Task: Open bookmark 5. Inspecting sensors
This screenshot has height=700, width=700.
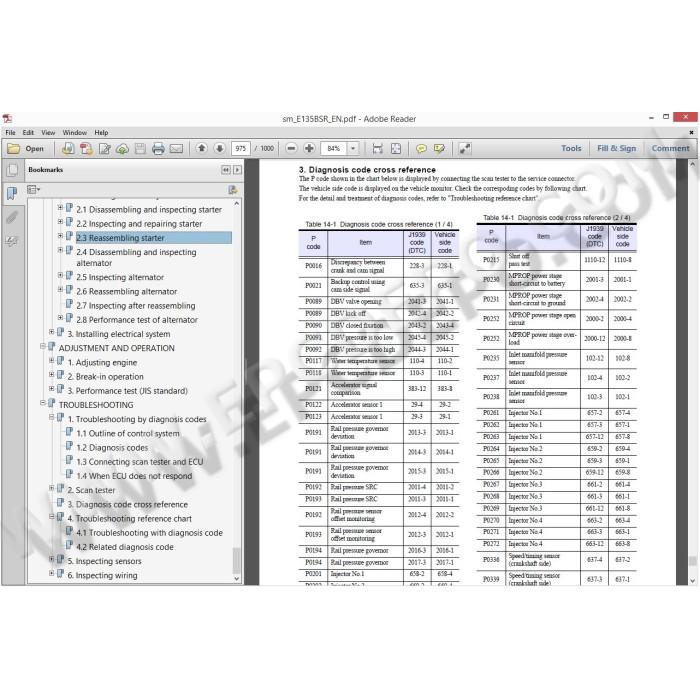Action: (x=104, y=561)
